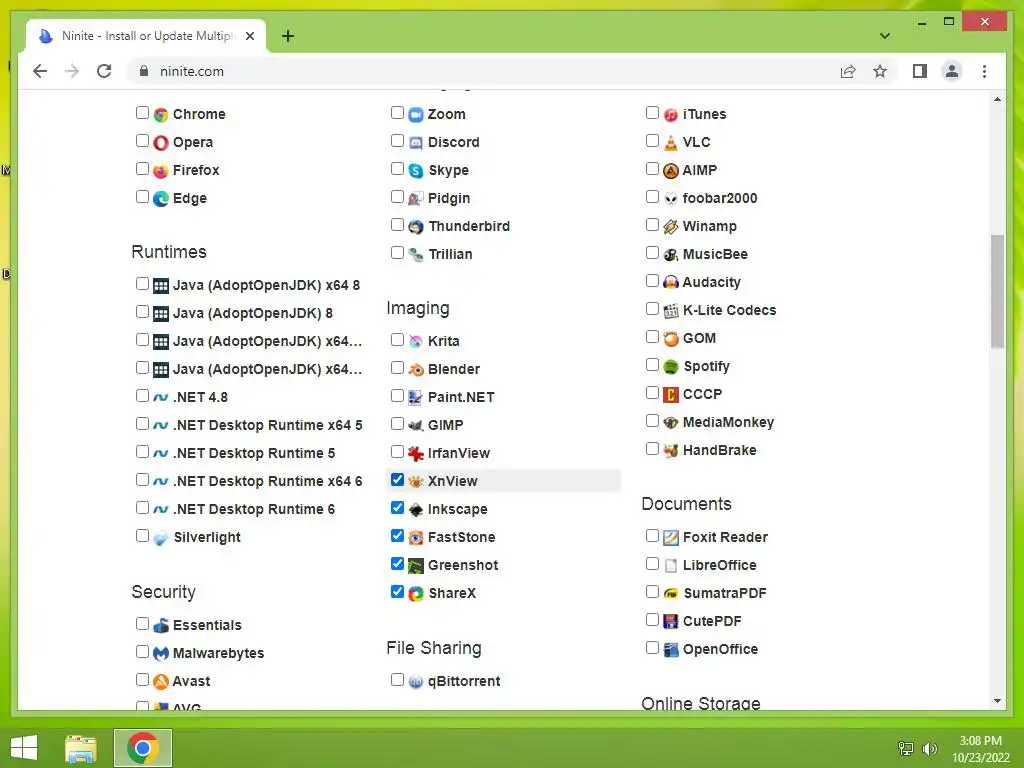View site information via the lock icon
This screenshot has height=768, width=1024.
[x=144, y=71]
